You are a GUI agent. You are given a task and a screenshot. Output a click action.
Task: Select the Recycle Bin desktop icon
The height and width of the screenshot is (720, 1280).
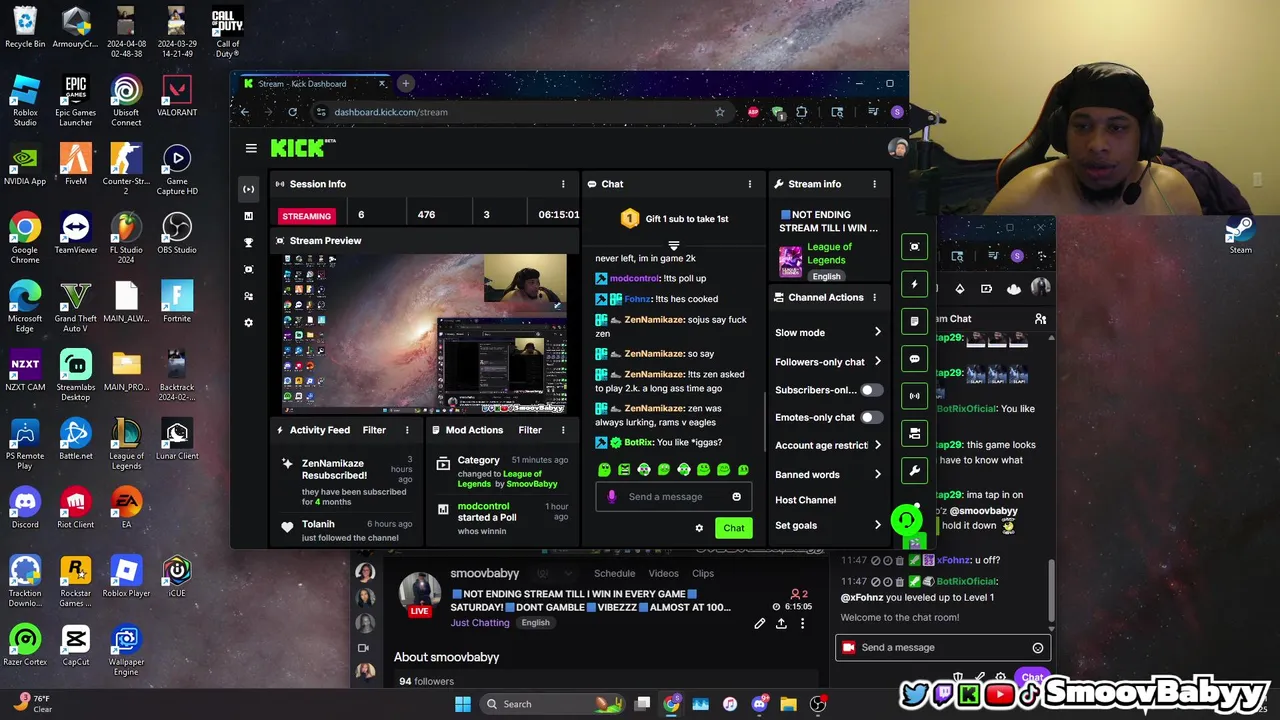(25, 27)
